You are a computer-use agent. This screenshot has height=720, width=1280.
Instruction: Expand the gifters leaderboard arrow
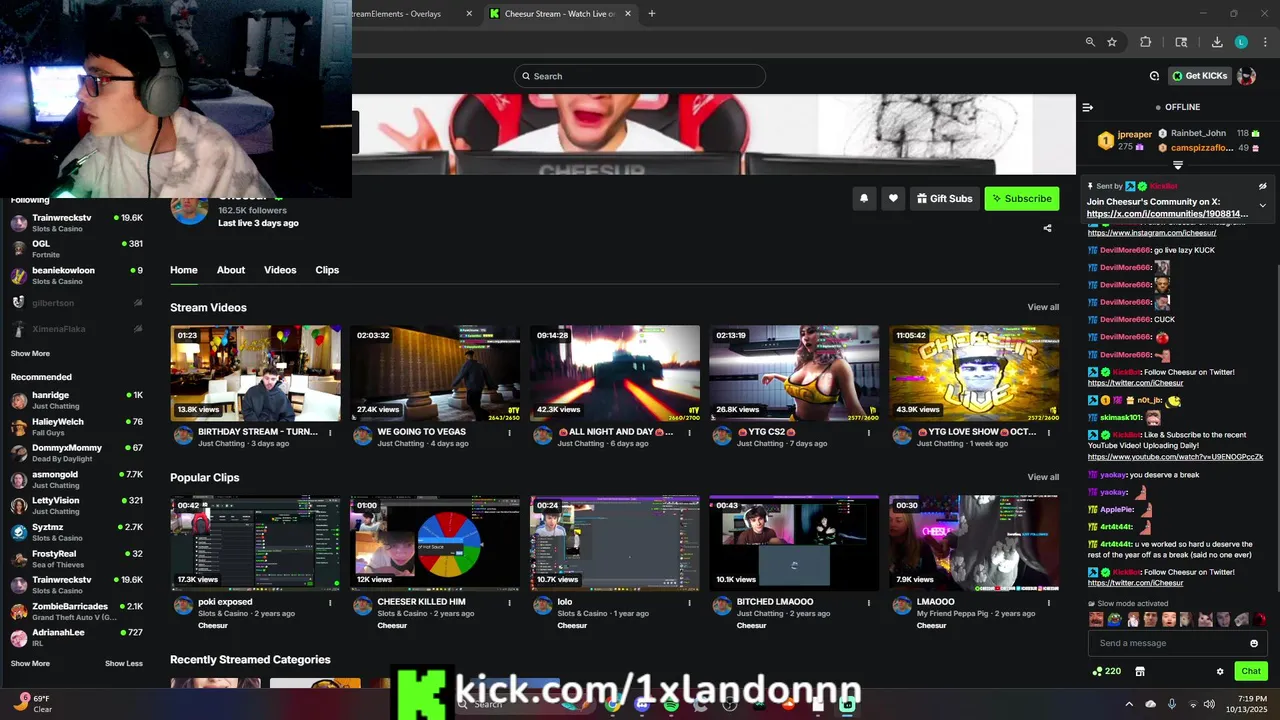[x=1178, y=165]
